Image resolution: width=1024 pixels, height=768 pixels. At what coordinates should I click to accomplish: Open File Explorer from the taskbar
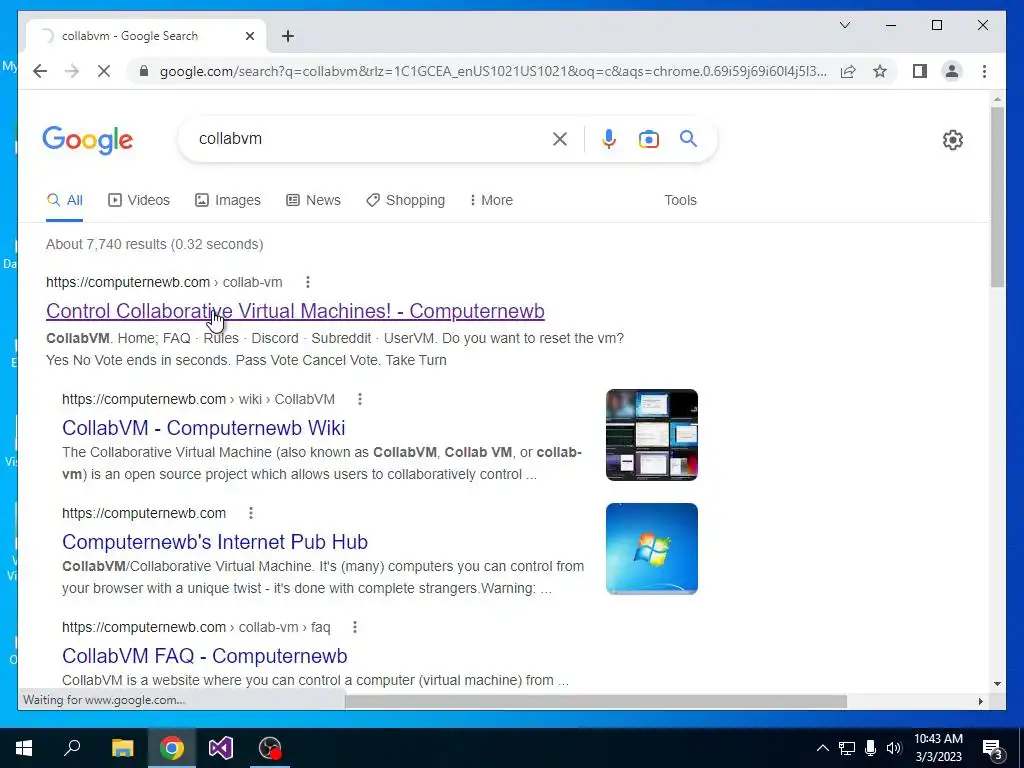(122, 748)
